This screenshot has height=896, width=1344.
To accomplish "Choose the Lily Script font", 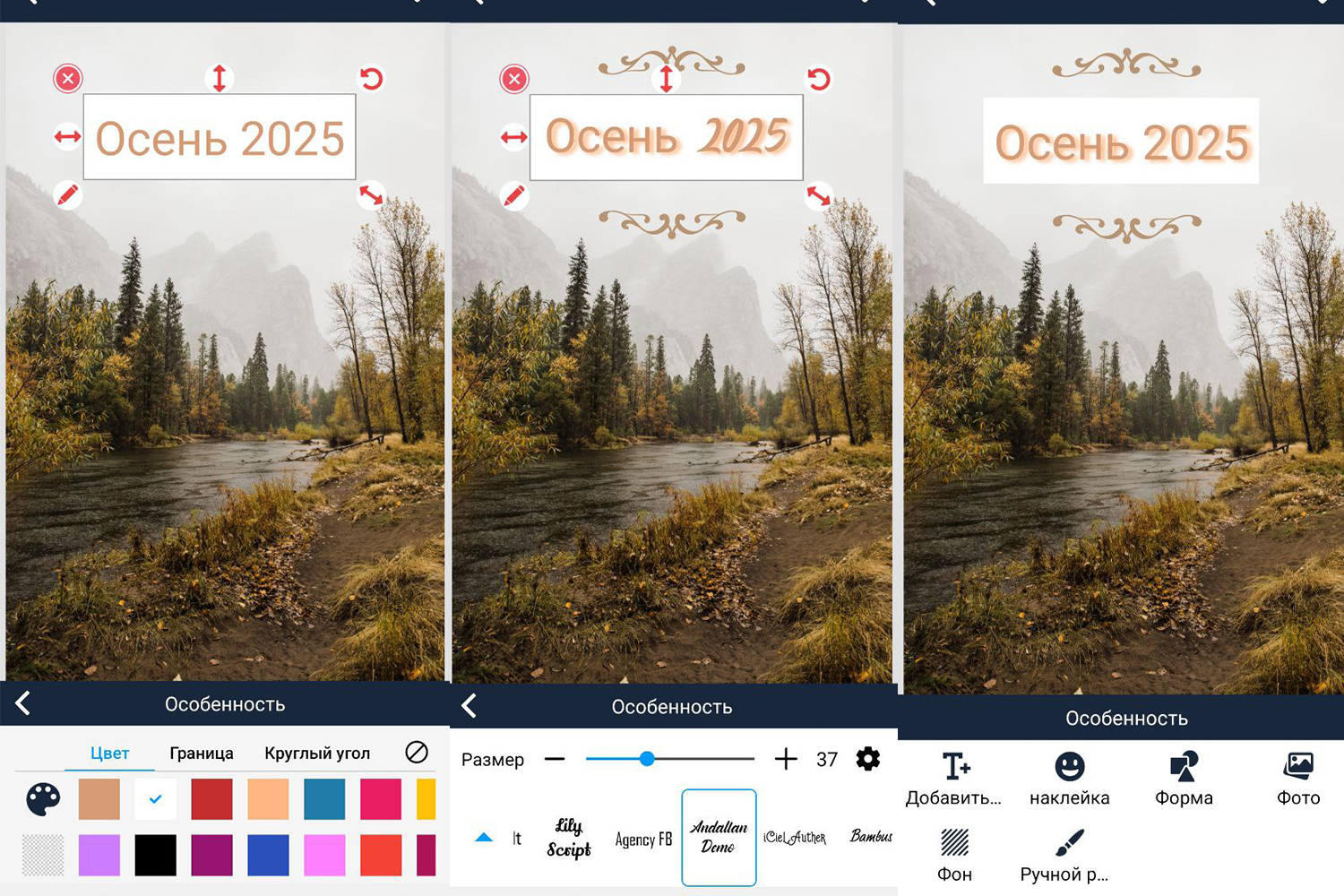I will pos(569,837).
